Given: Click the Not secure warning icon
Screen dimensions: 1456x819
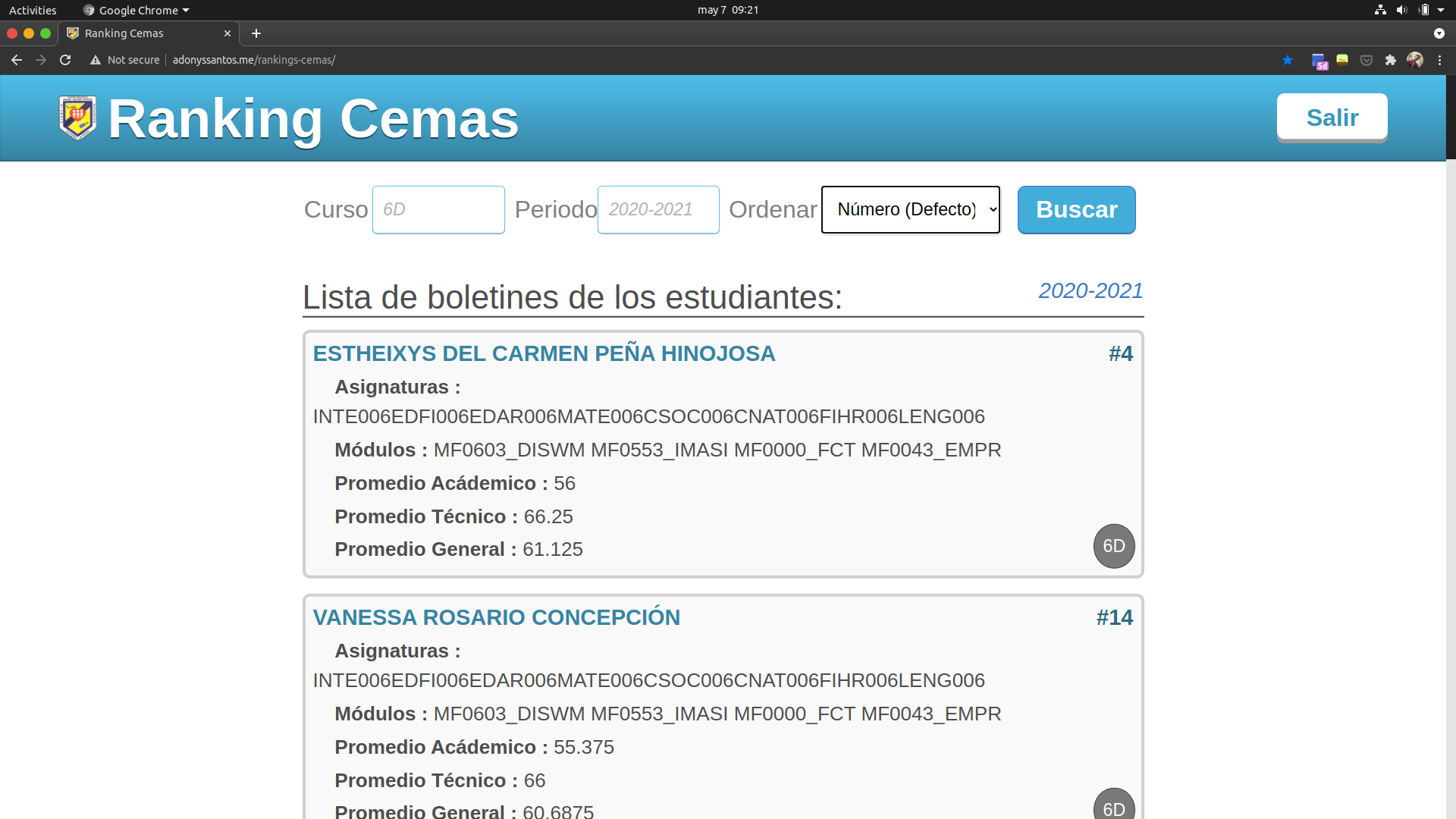Looking at the screenshot, I should tap(96, 60).
